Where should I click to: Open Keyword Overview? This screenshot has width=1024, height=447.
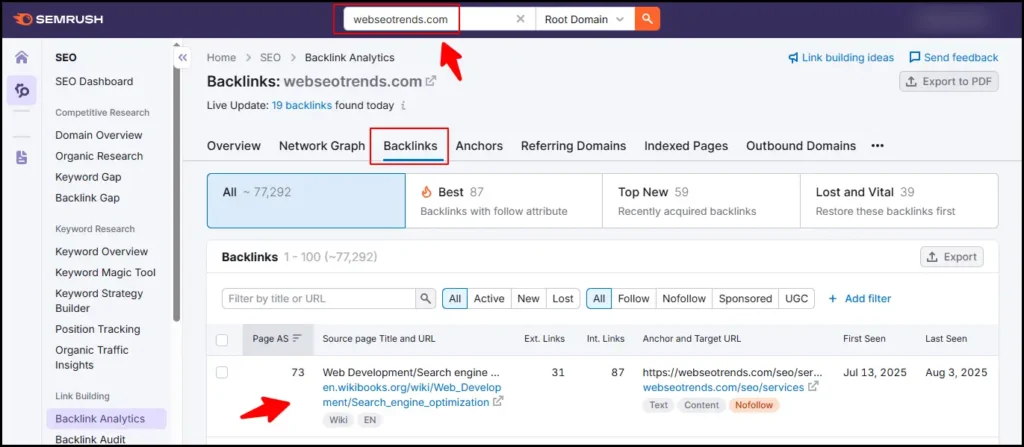click(x=101, y=252)
